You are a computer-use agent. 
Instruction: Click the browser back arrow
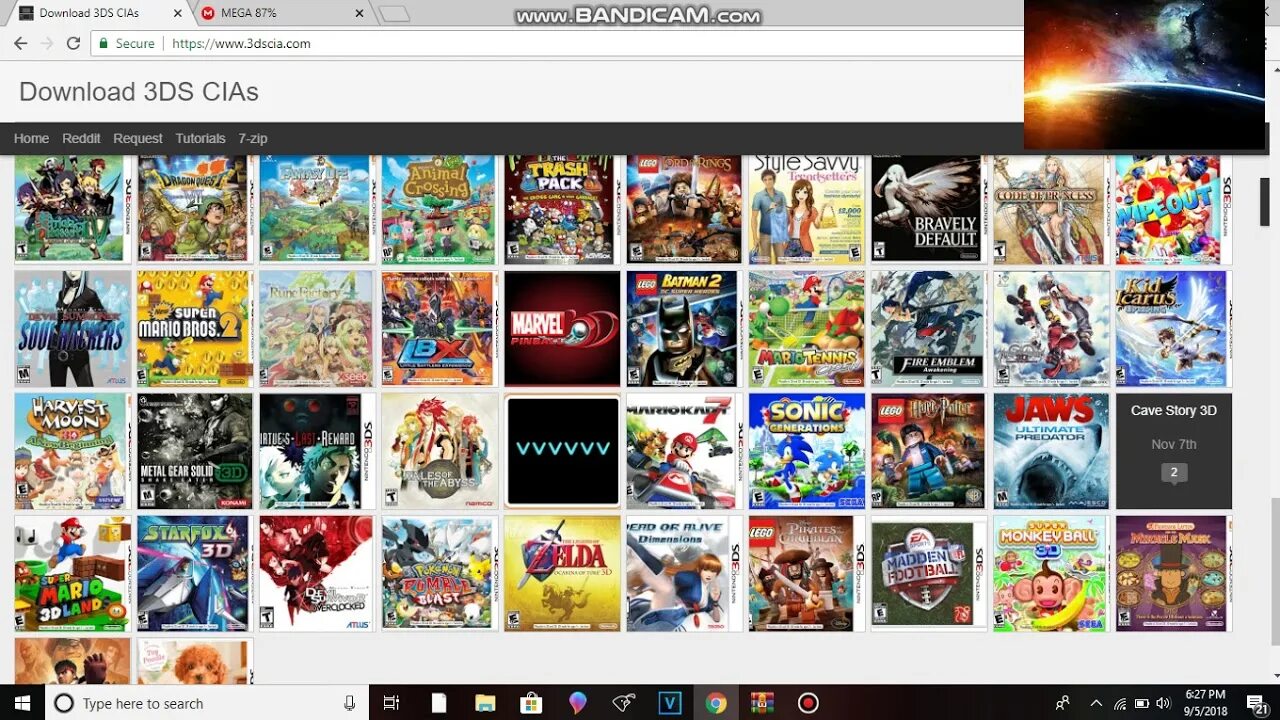20,43
